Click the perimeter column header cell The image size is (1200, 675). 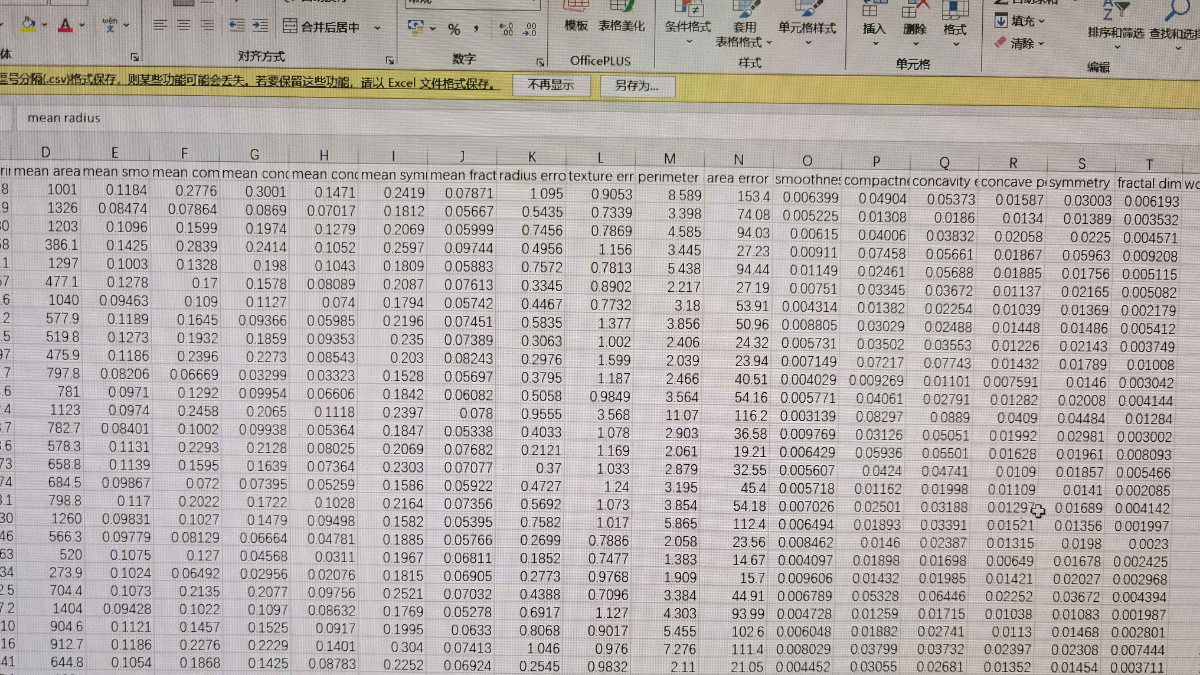pyautogui.click(x=669, y=176)
